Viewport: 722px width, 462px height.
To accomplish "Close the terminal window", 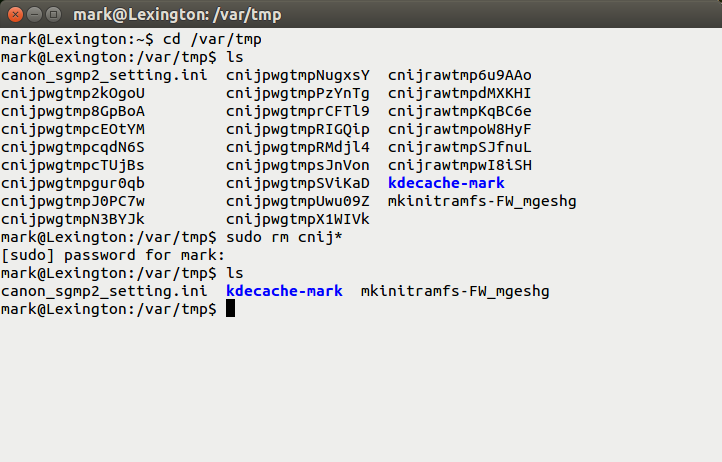I will point(13,14).
